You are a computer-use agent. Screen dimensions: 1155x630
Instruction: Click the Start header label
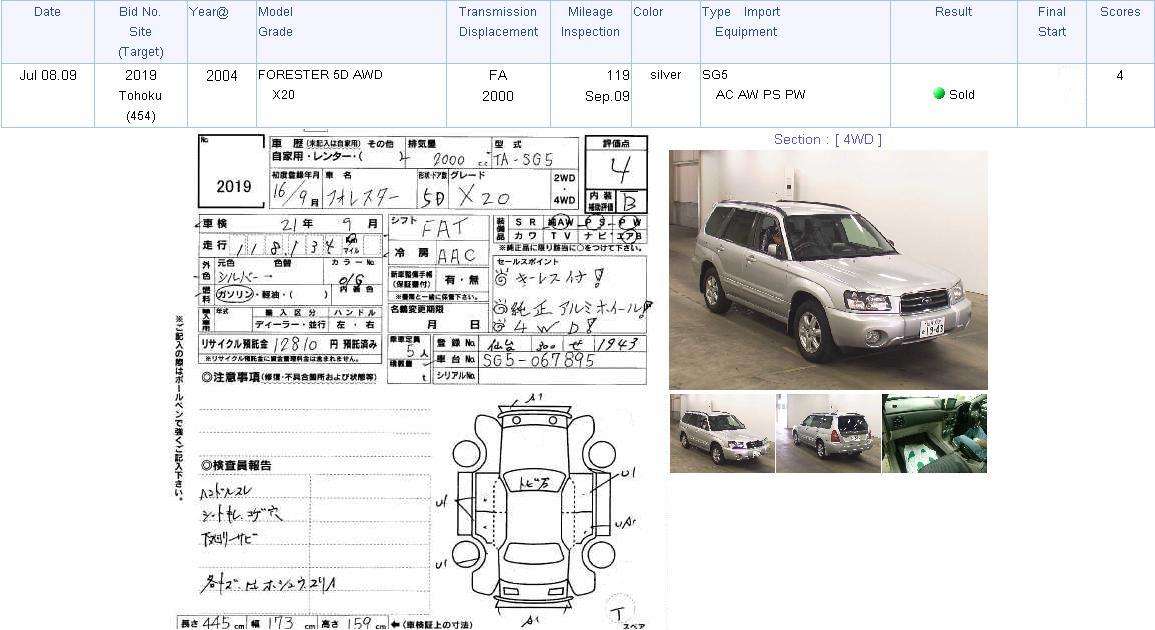click(x=1052, y=32)
